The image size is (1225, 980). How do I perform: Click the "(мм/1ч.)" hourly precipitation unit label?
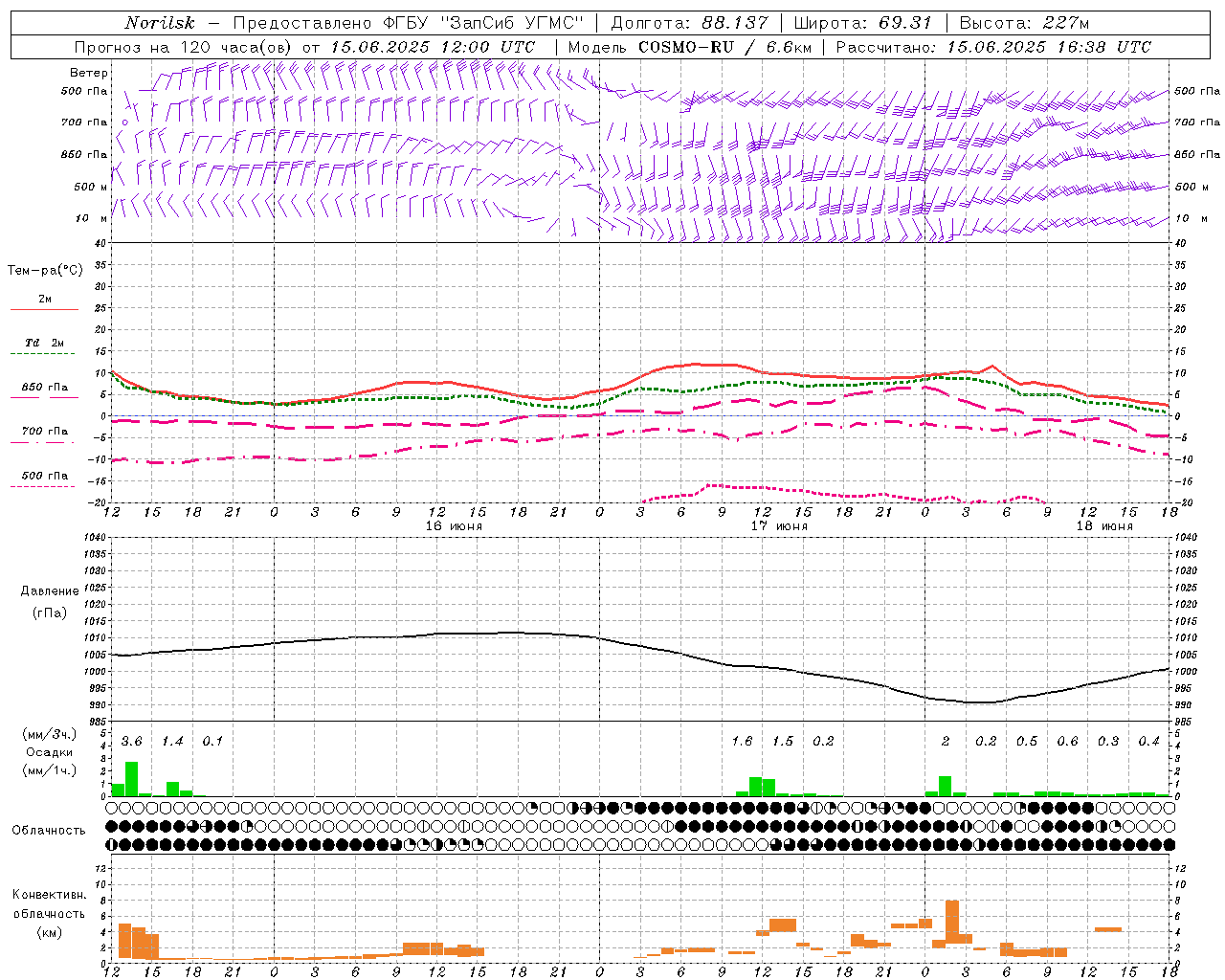click(x=49, y=769)
